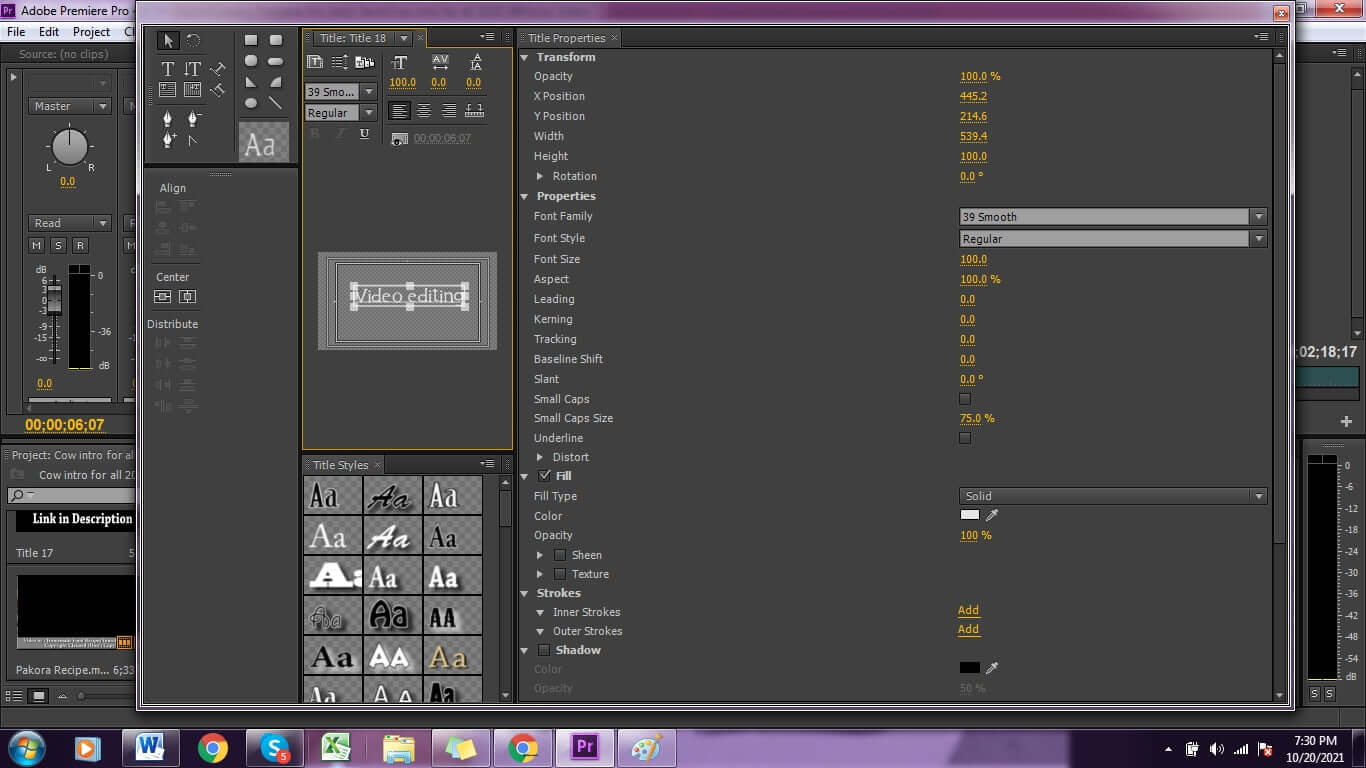Image resolution: width=1366 pixels, height=768 pixels.
Task: Open the Master track dropdown
Action: point(69,106)
